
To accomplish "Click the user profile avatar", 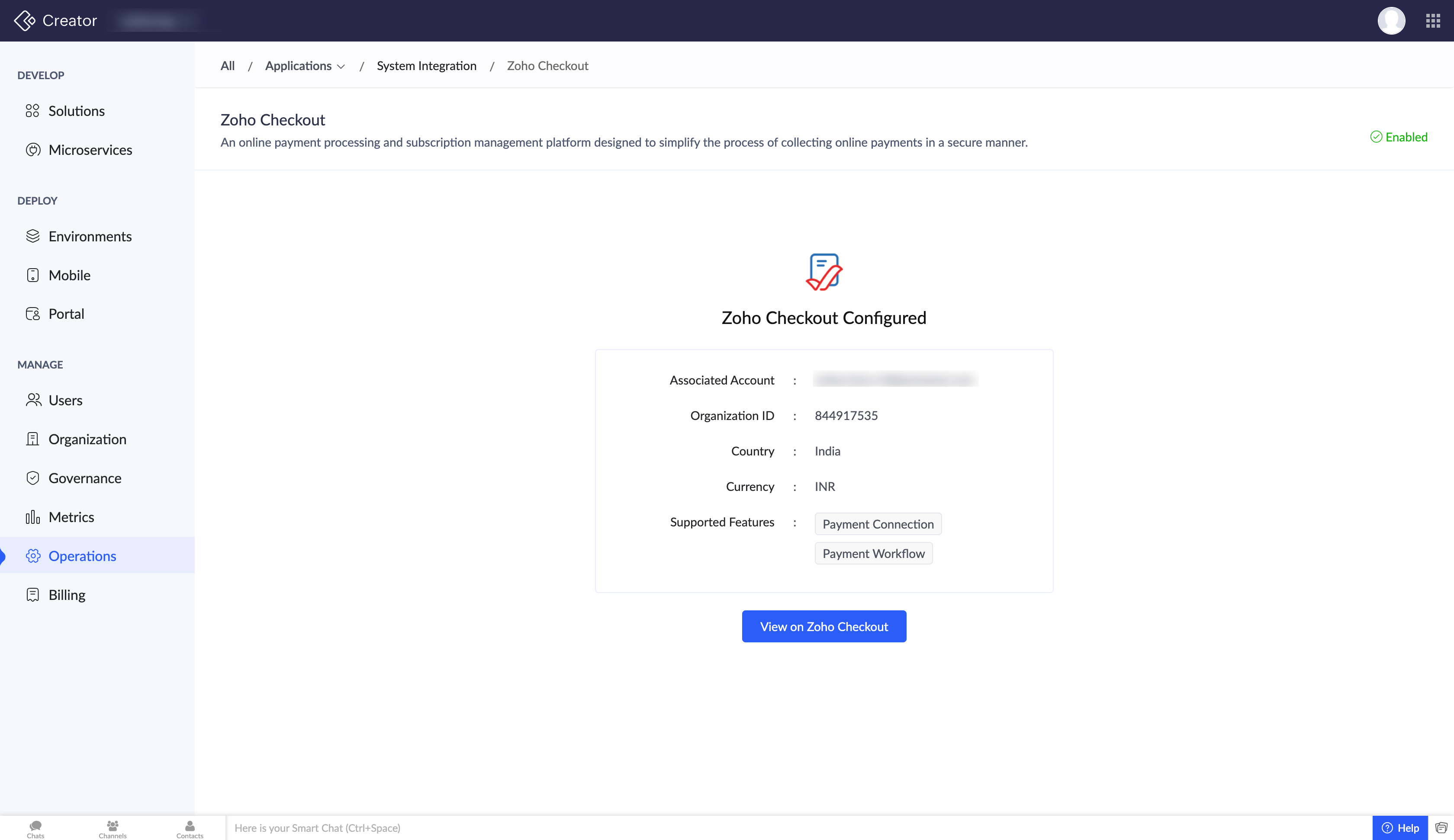I will click(1391, 21).
